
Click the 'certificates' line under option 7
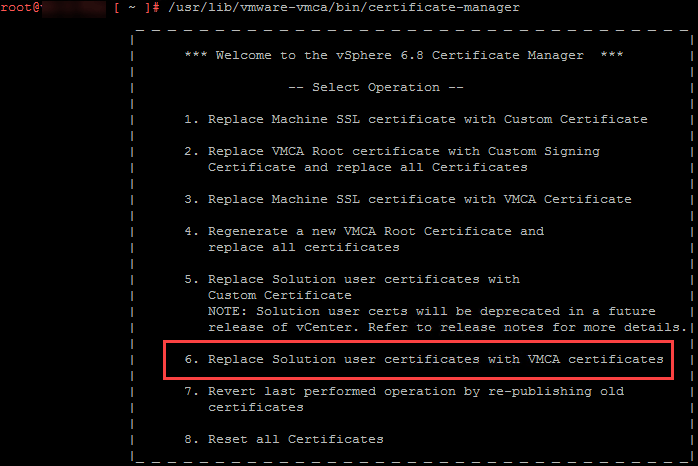click(x=256, y=407)
